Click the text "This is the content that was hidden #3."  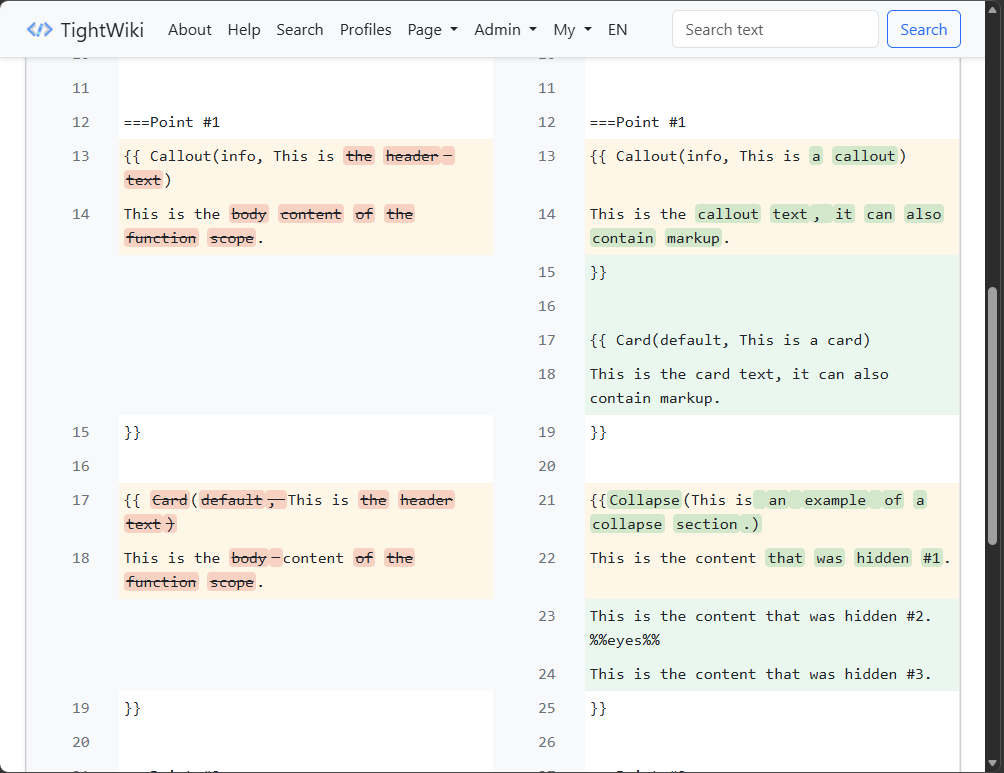761,674
